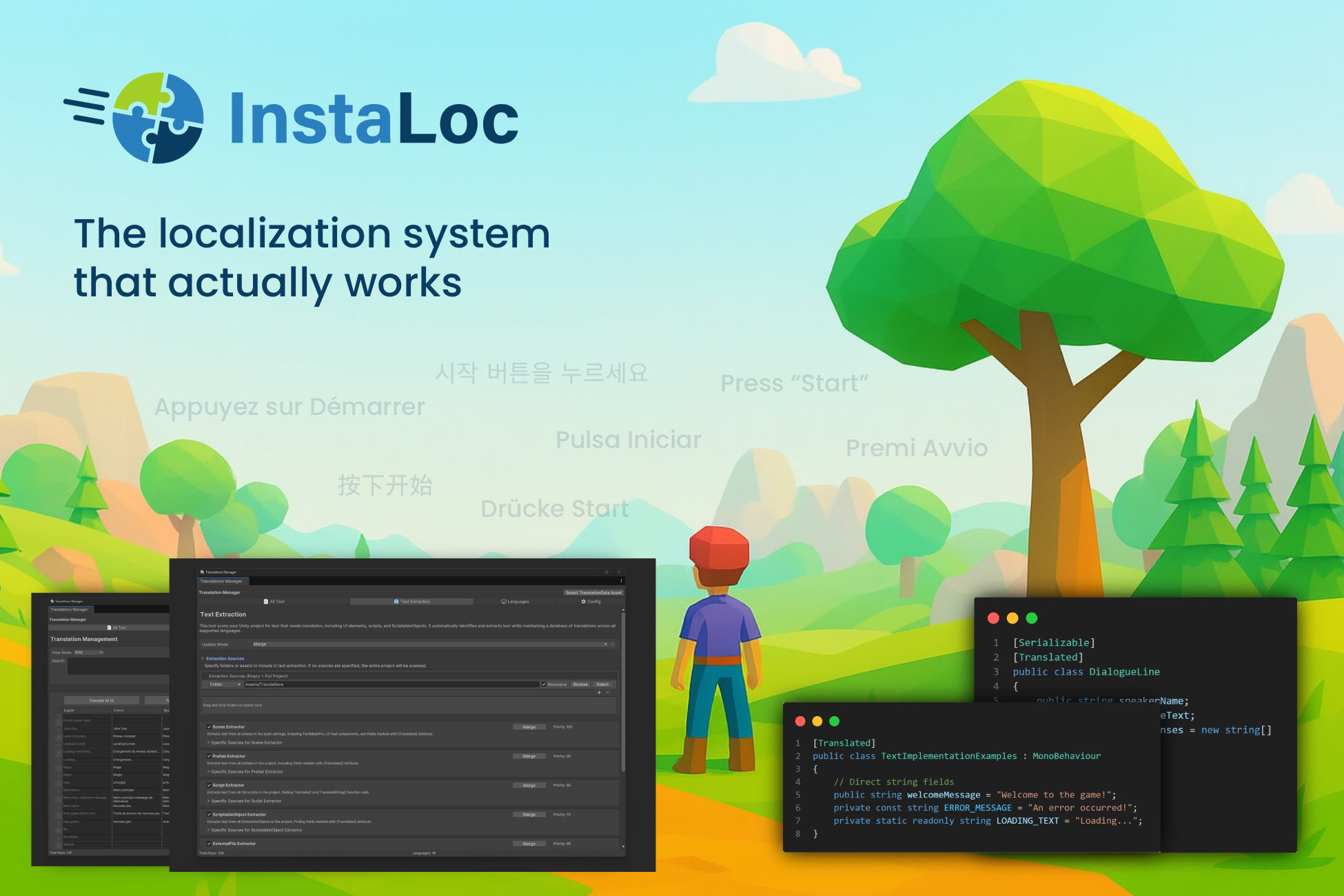Click the yellow dot on TextImplementationExamples code window
Image resolution: width=1344 pixels, height=896 pixels.
[817, 721]
